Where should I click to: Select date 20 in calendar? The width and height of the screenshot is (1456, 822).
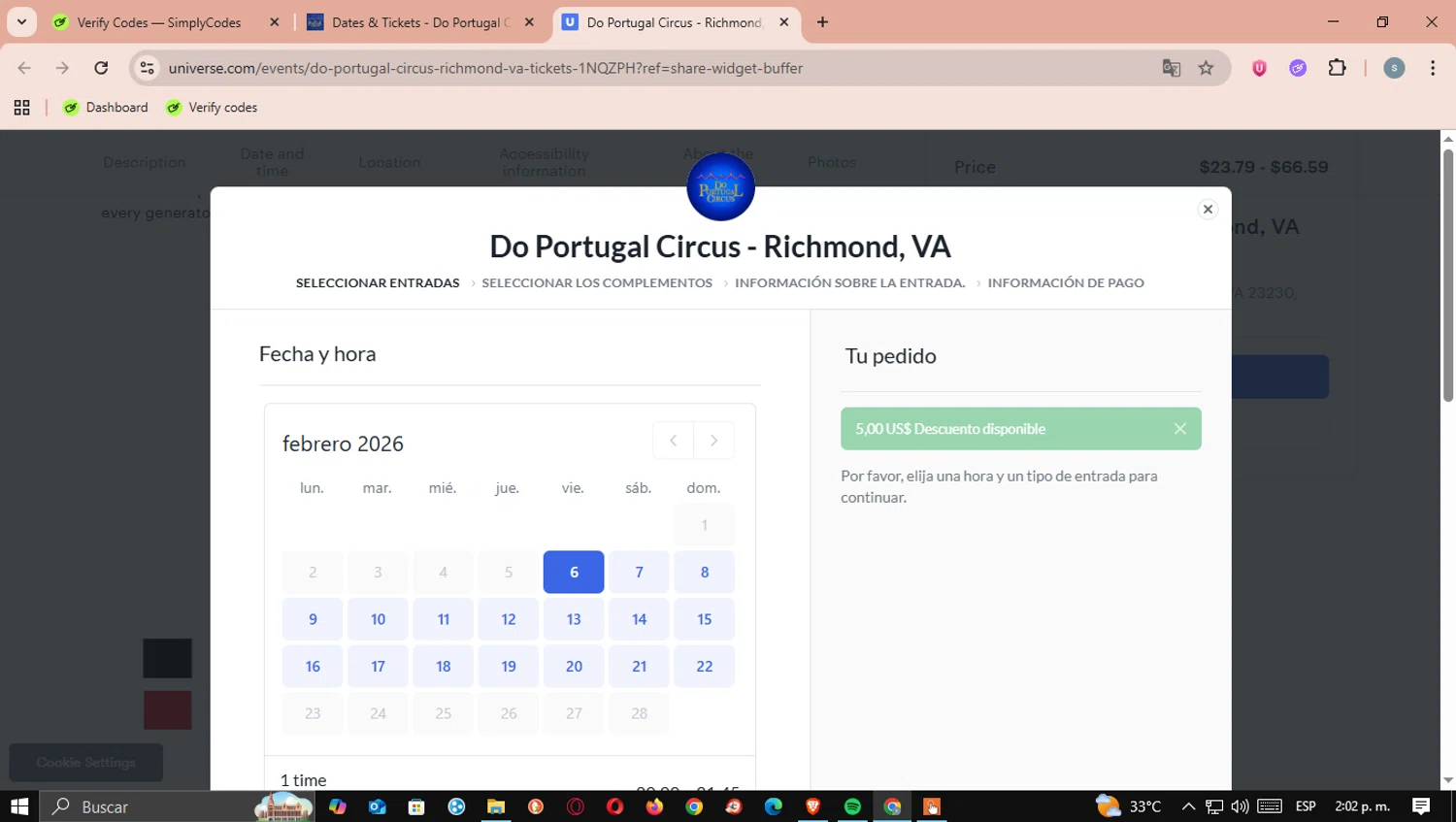coord(574,667)
